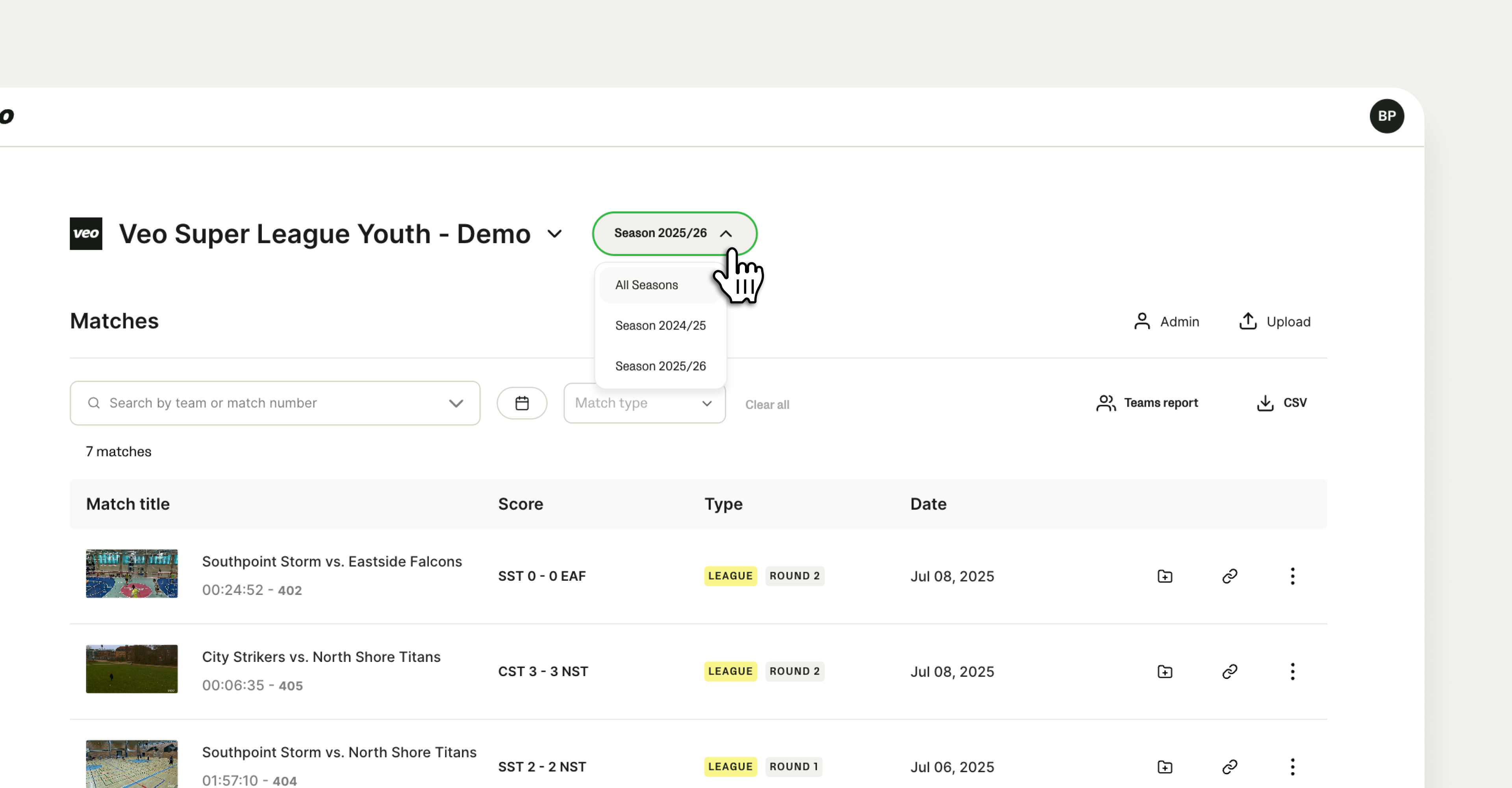Choose Season 2024/25 option
Screen dimensions: 1512x788
click(x=660, y=325)
